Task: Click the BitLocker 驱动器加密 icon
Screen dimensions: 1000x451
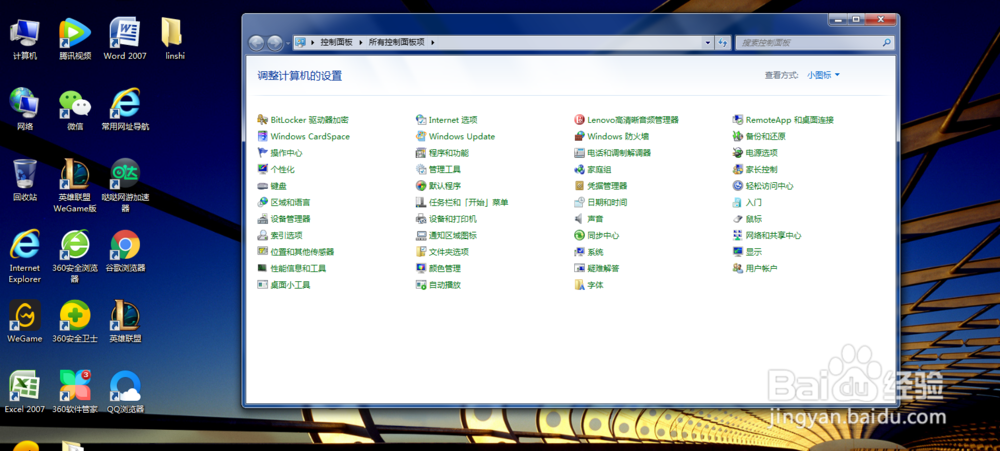Action: (262, 120)
